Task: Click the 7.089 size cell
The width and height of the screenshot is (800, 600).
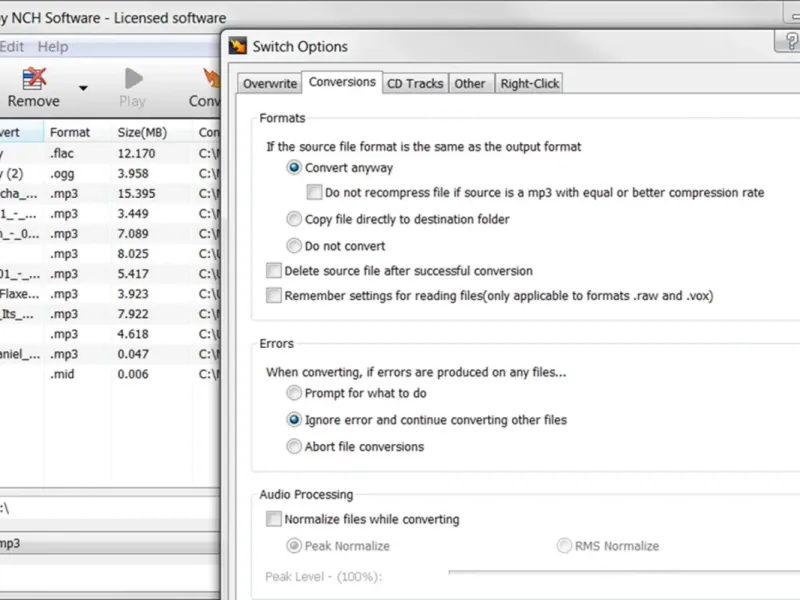Action: click(x=133, y=234)
